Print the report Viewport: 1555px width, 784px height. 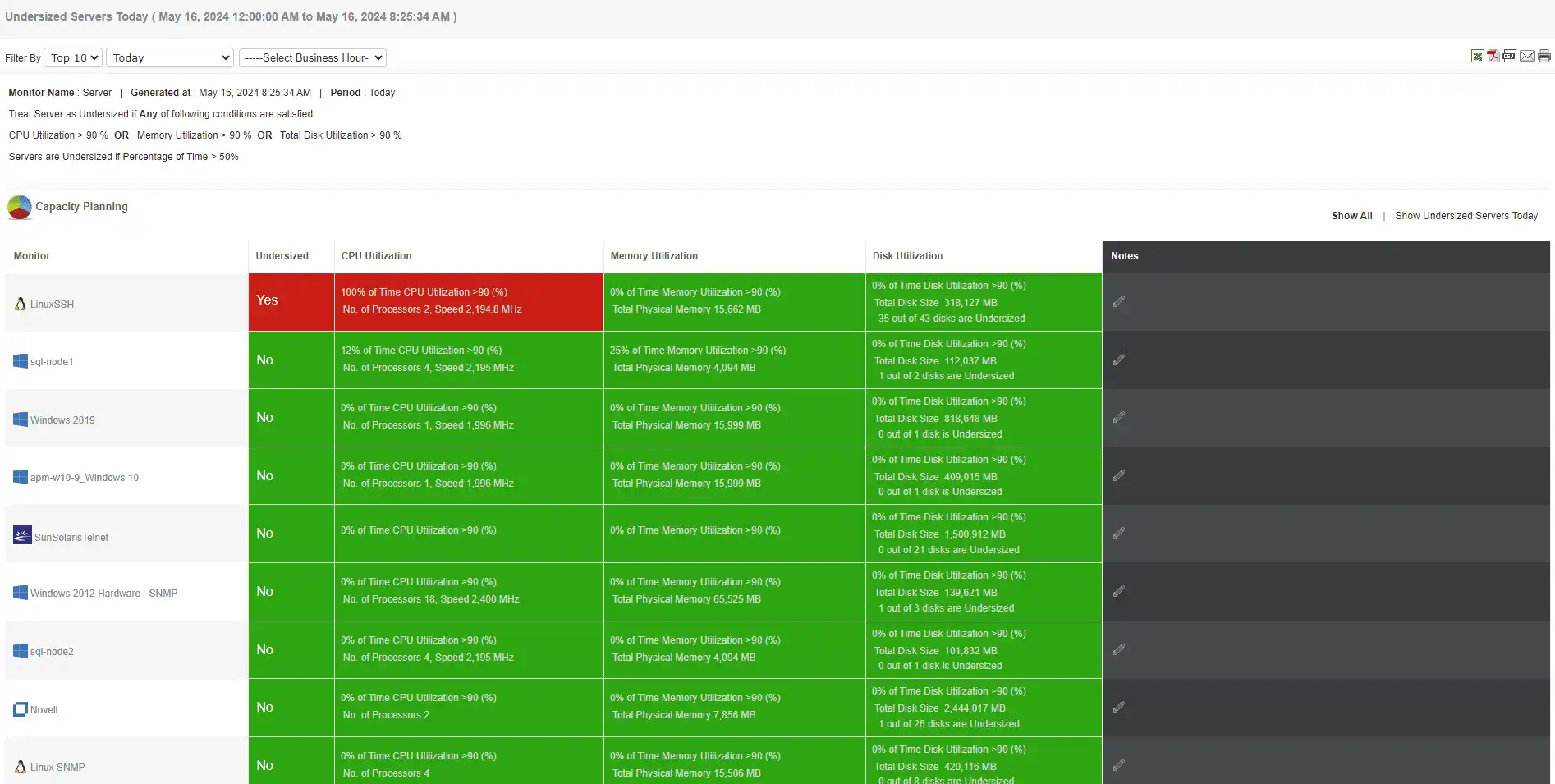coord(1544,56)
